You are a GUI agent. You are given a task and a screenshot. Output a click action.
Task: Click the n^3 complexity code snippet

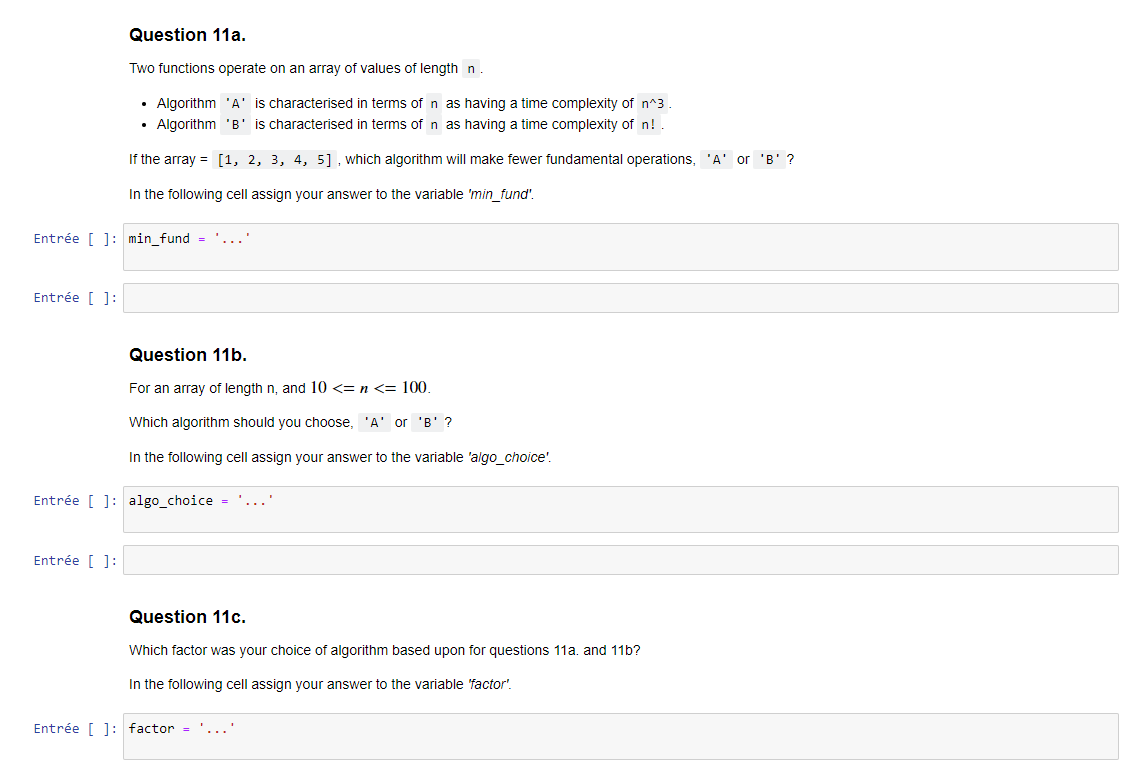(x=654, y=103)
